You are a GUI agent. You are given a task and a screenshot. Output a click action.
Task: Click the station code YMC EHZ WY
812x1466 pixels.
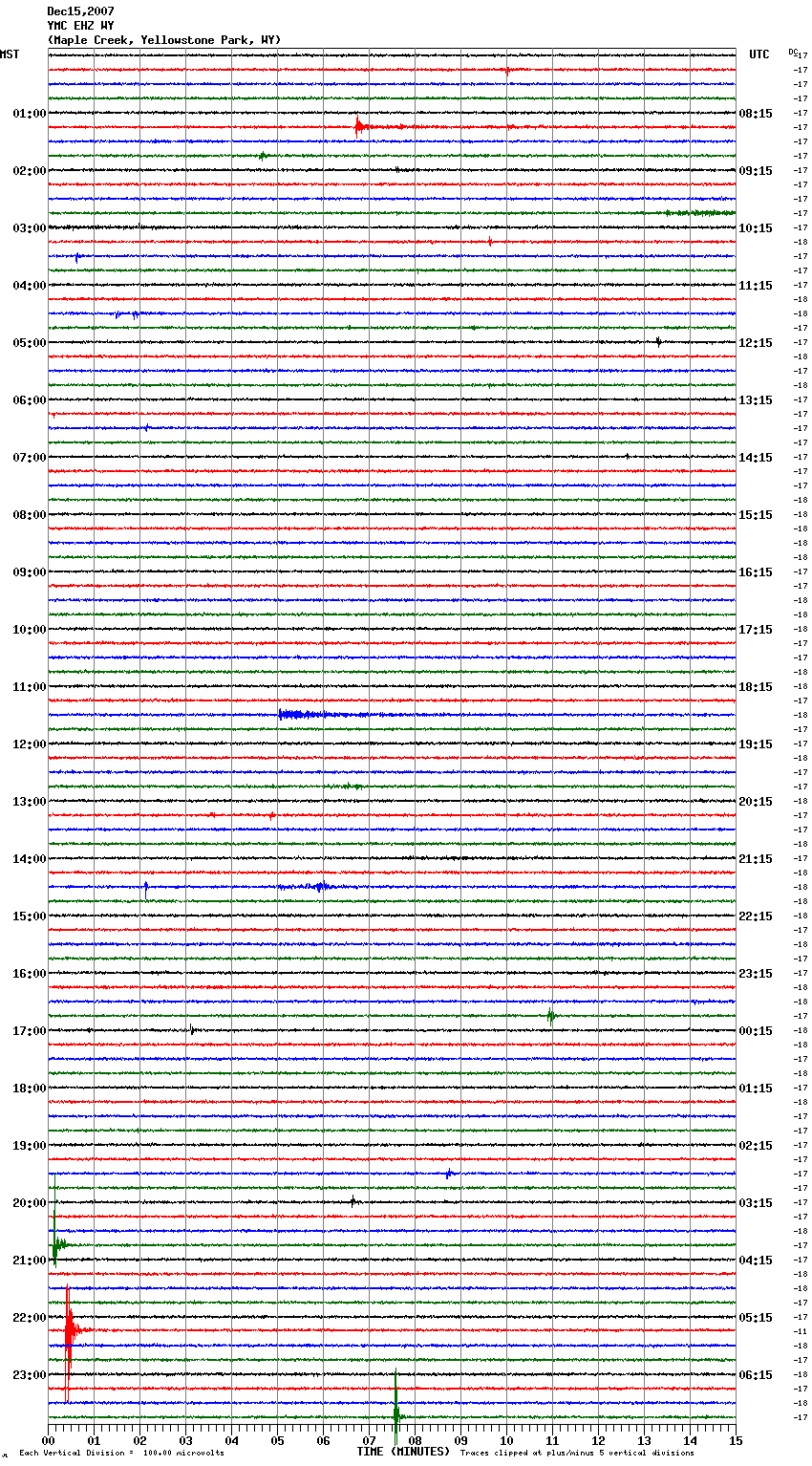81,26
